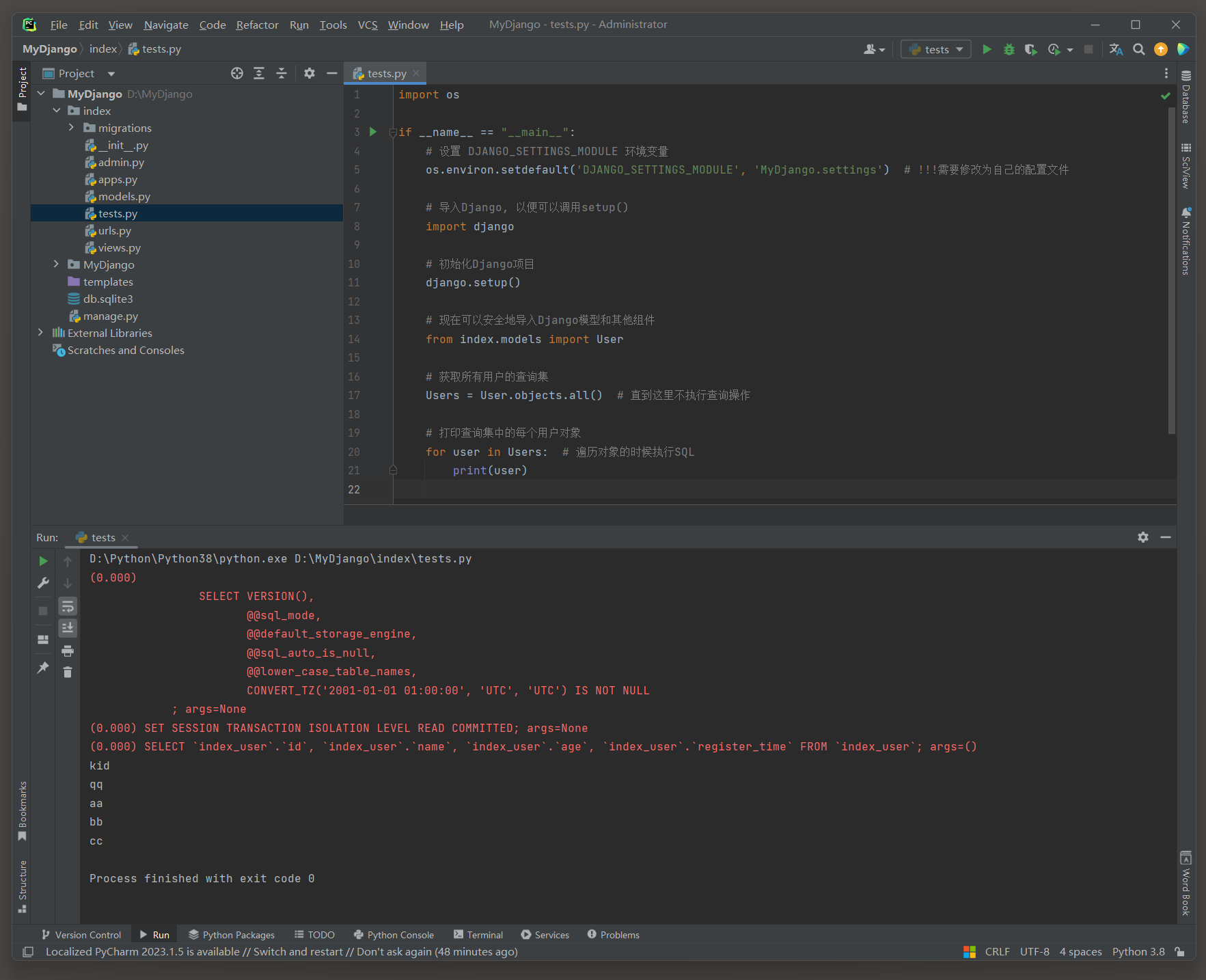
Task: Open the Search Everywhere magnifier
Action: coord(1139,49)
